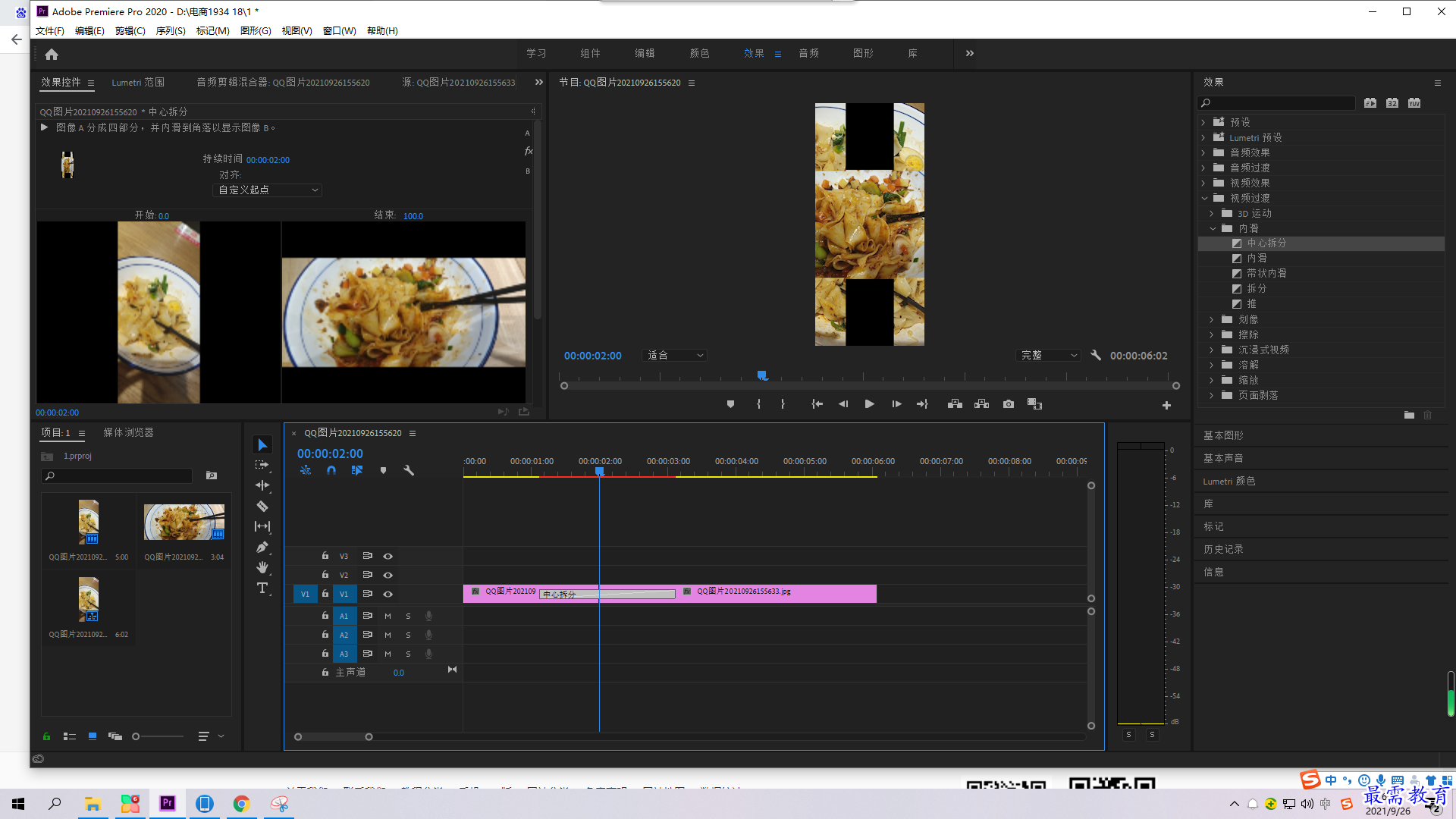1456x819 pixels.
Task: Open the 窗口(W) menu
Action: pos(339,30)
